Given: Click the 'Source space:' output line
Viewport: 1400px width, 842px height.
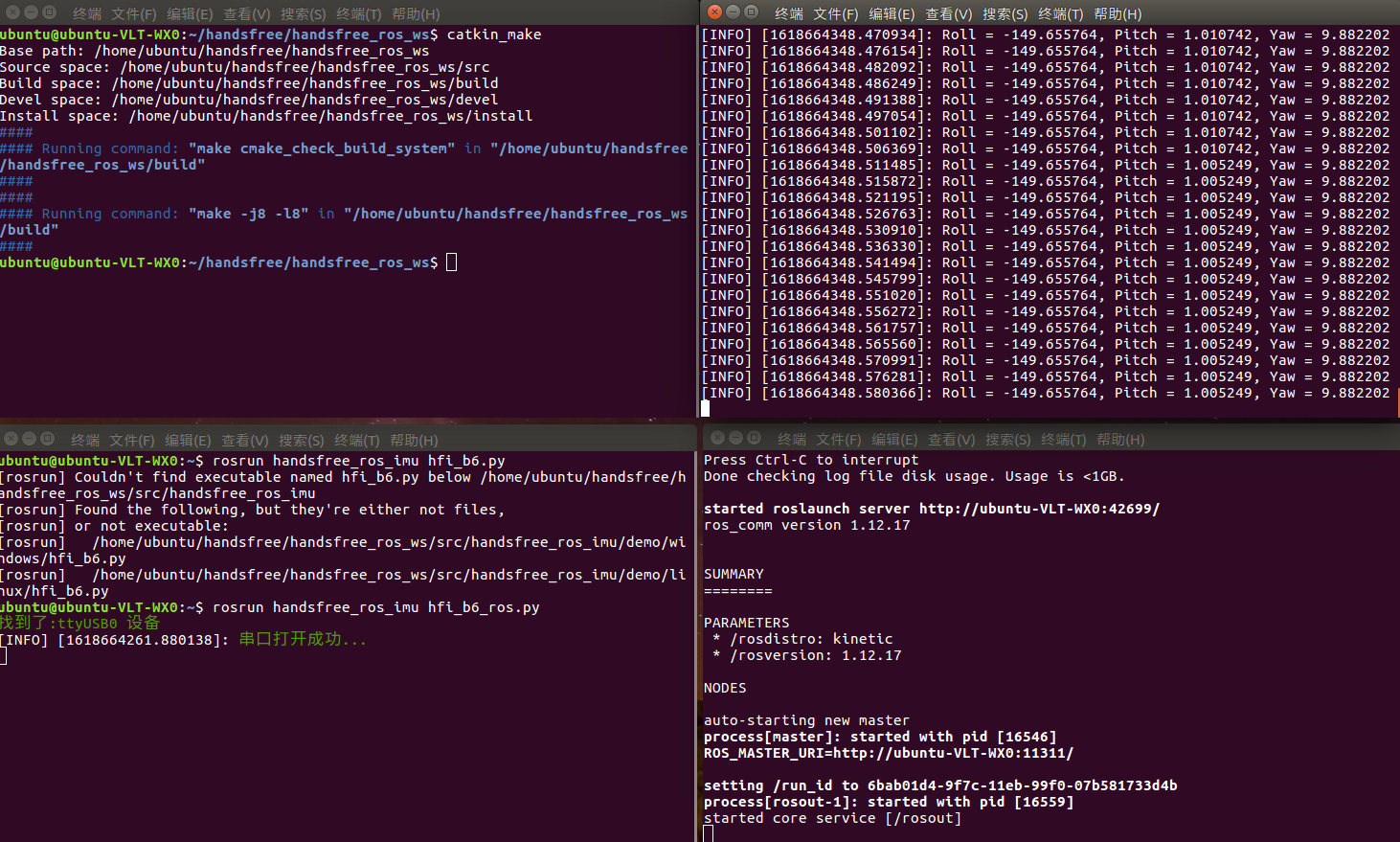Looking at the screenshot, I should point(245,67).
